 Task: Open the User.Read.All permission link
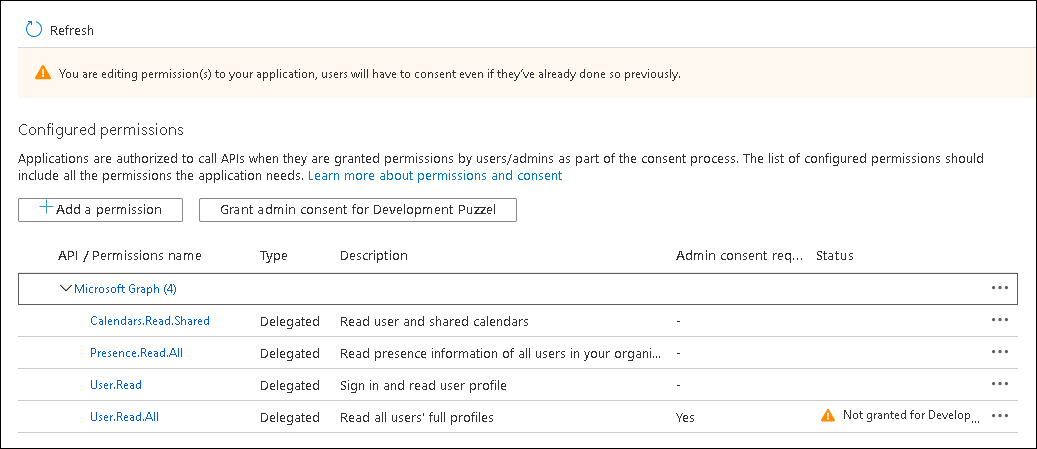(124, 417)
